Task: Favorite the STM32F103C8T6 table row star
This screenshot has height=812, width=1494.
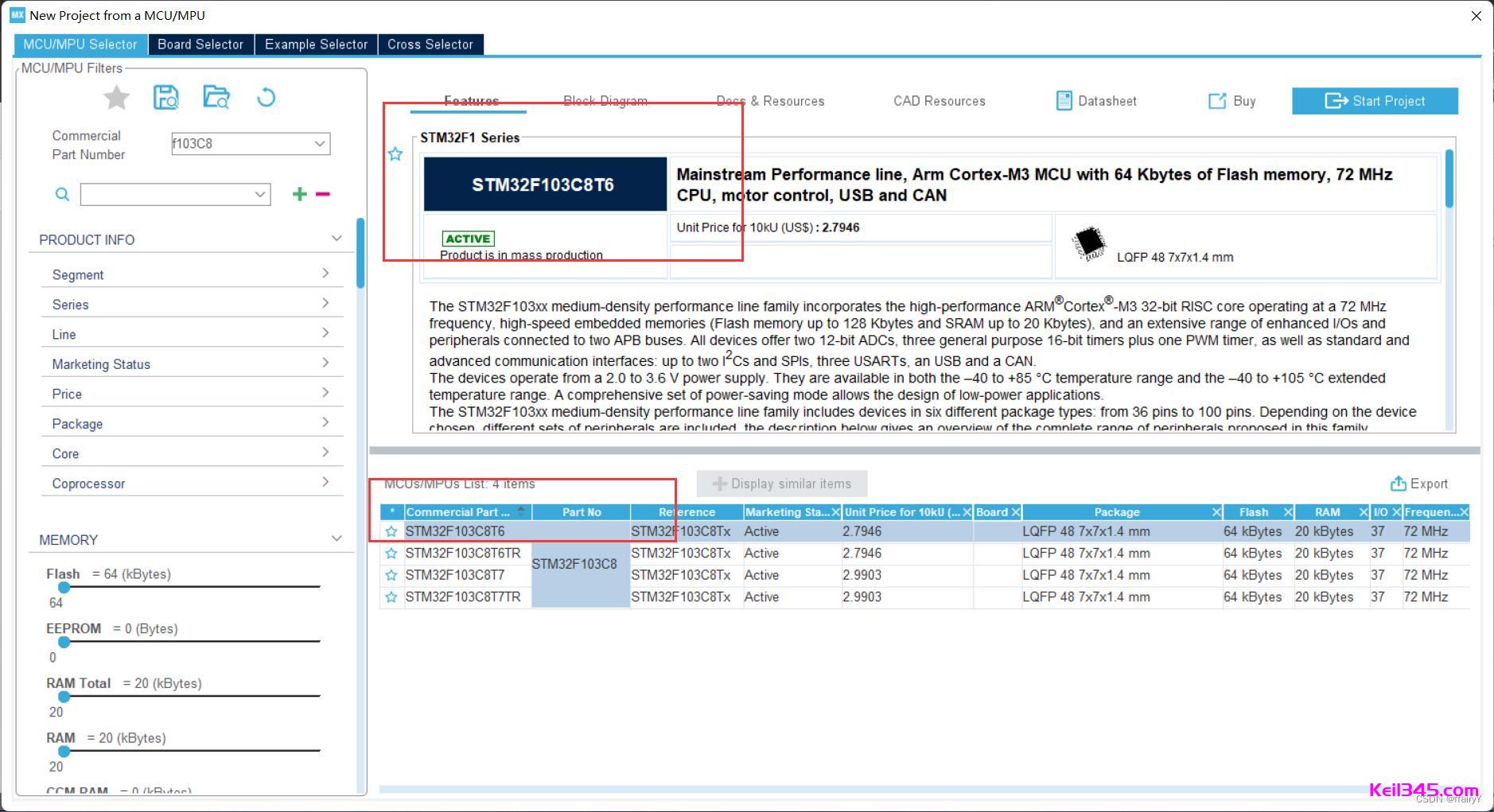Action: [x=391, y=531]
